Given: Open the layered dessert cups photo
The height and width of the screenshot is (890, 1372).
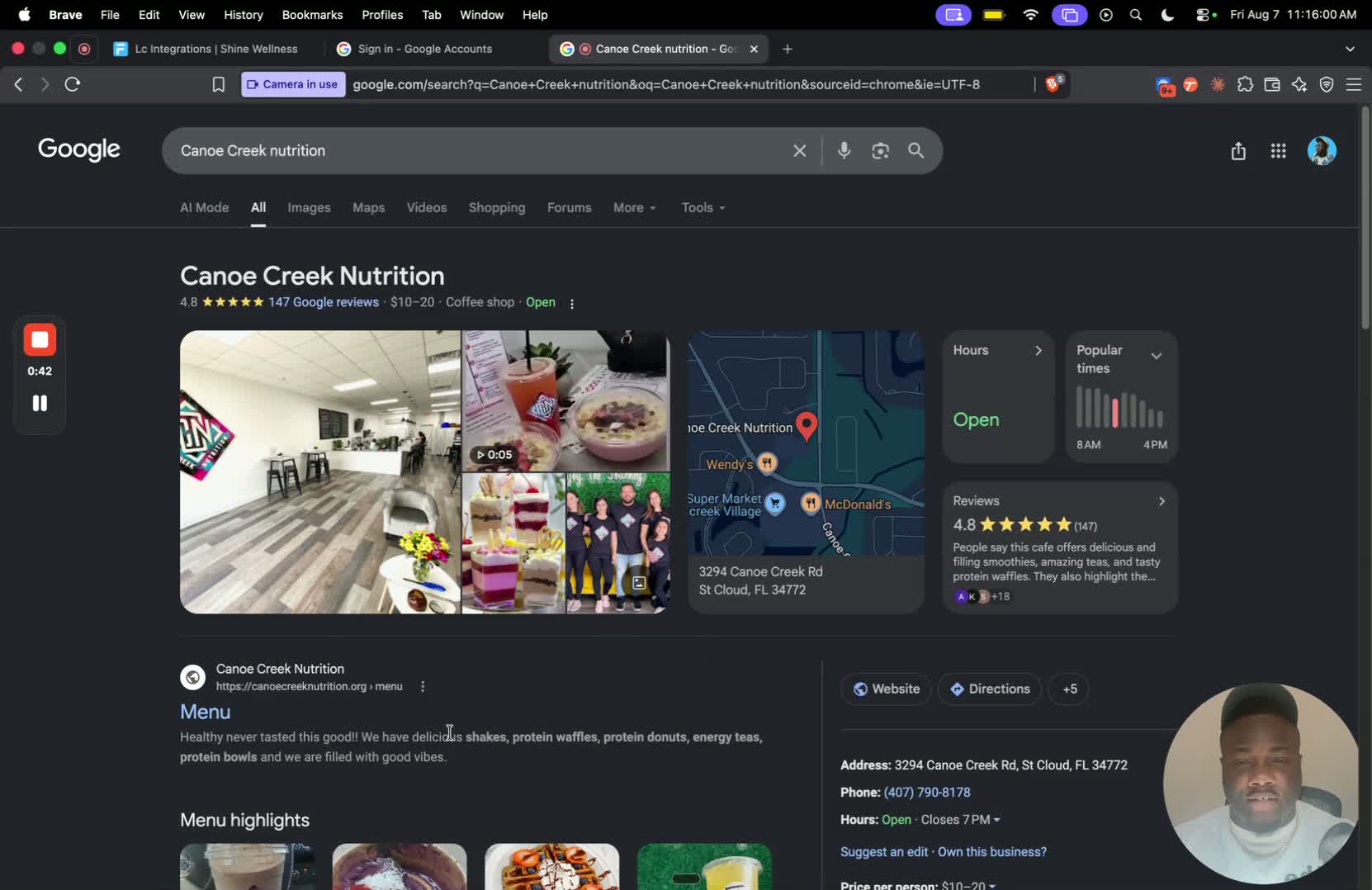Looking at the screenshot, I should (513, 543).
